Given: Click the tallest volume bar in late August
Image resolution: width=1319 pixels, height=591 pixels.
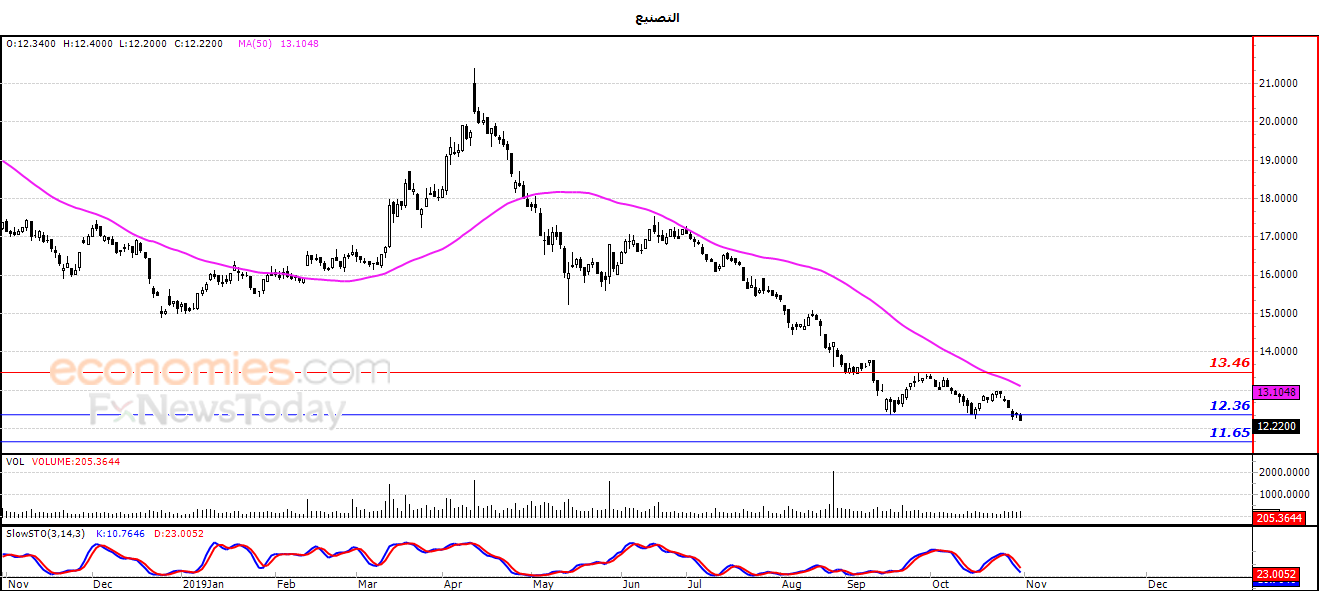Looking at the screenshot, I should coord(832,493).
